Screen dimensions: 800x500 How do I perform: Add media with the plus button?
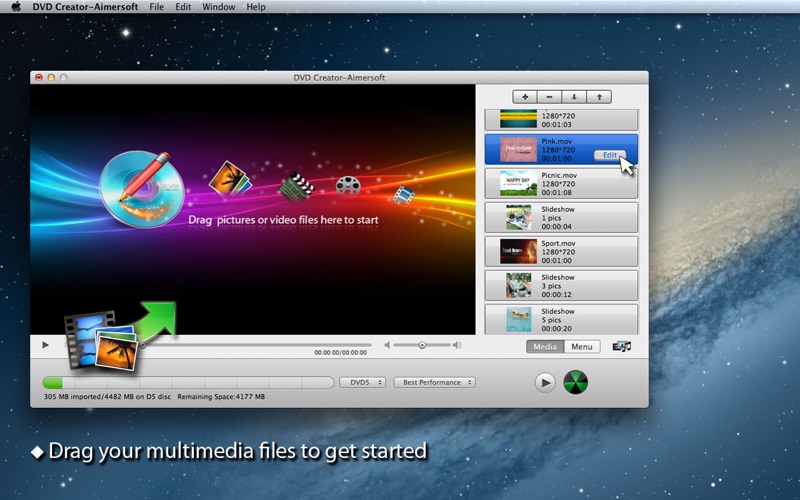click(x=524, y=96)
